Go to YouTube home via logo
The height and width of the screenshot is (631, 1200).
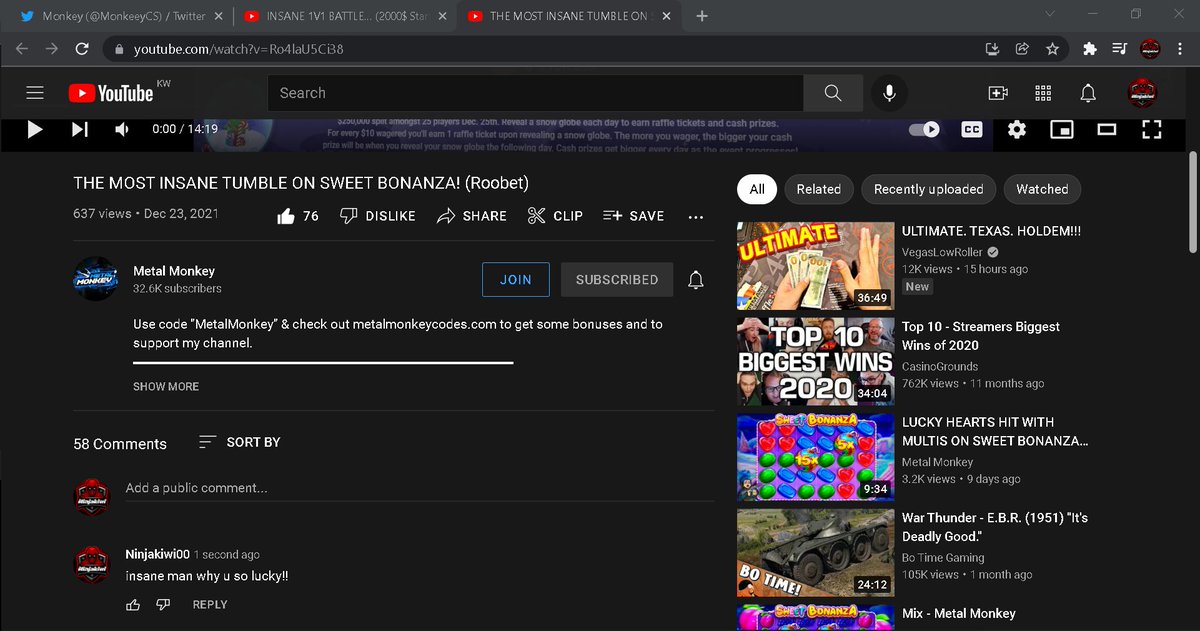(111, 93)
